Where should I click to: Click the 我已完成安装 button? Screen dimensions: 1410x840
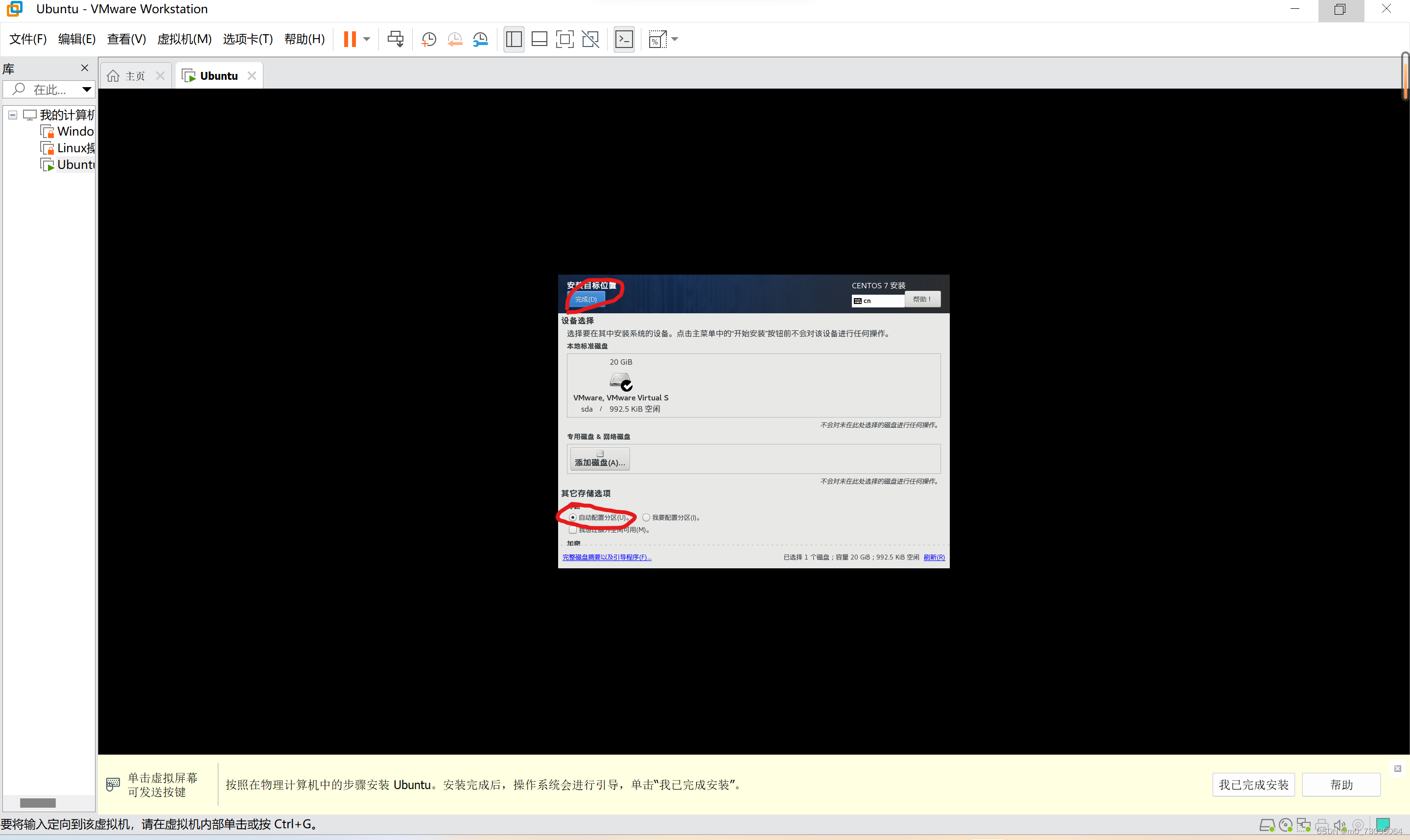coord(1253,785)
